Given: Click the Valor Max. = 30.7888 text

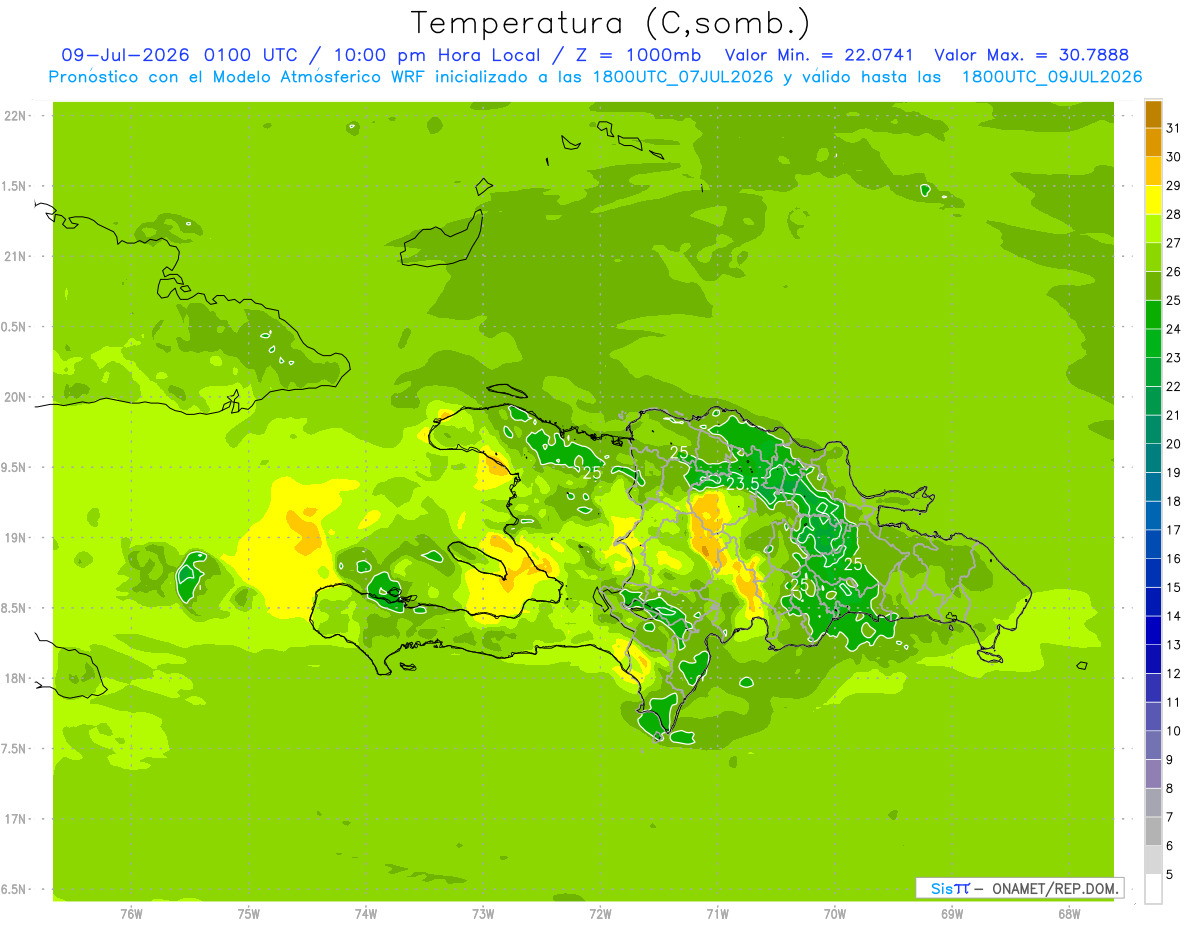Looking at the screenshot, I should tap(1031, 55).
